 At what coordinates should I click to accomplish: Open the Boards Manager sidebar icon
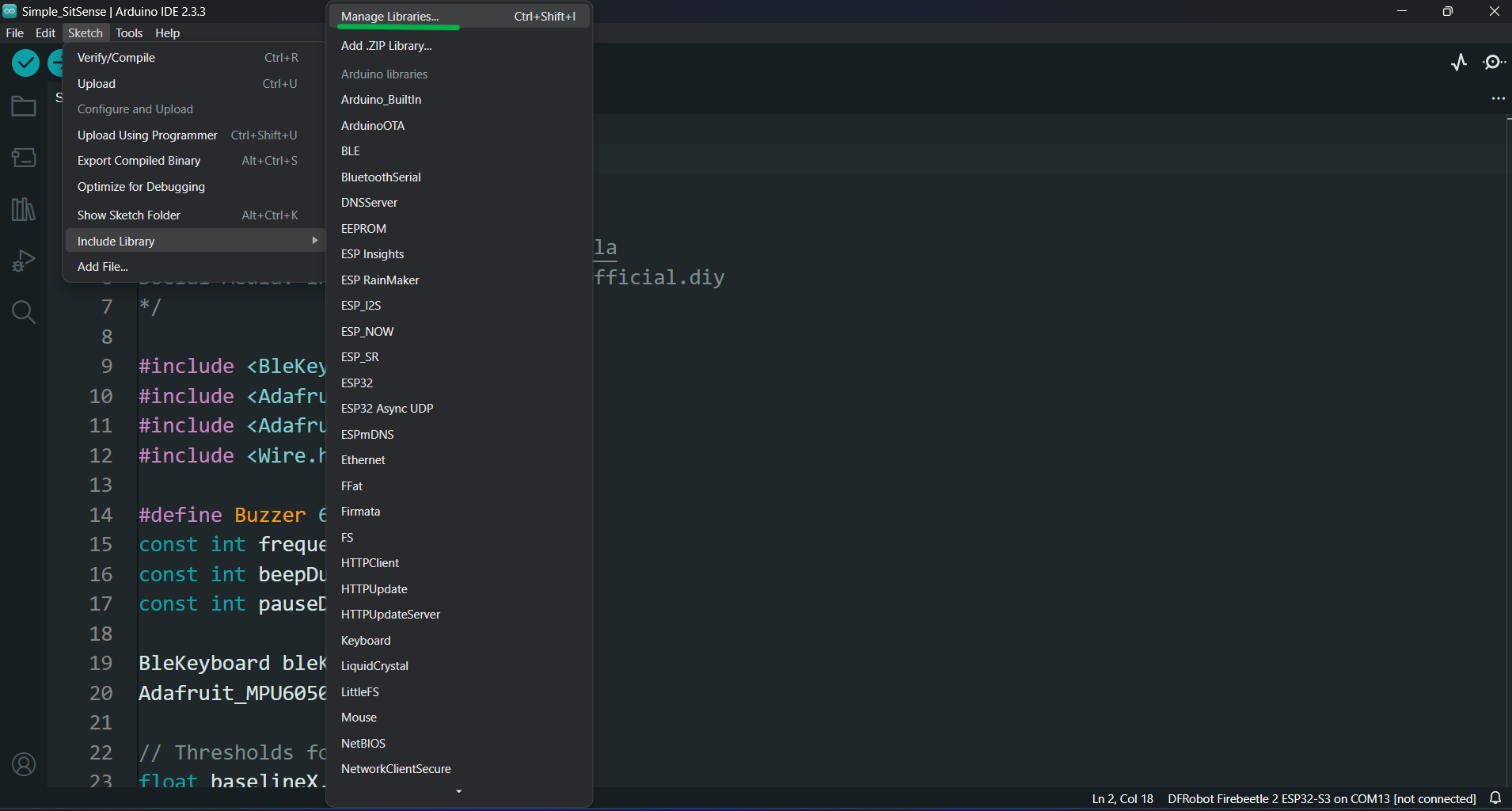coord(24,158)
